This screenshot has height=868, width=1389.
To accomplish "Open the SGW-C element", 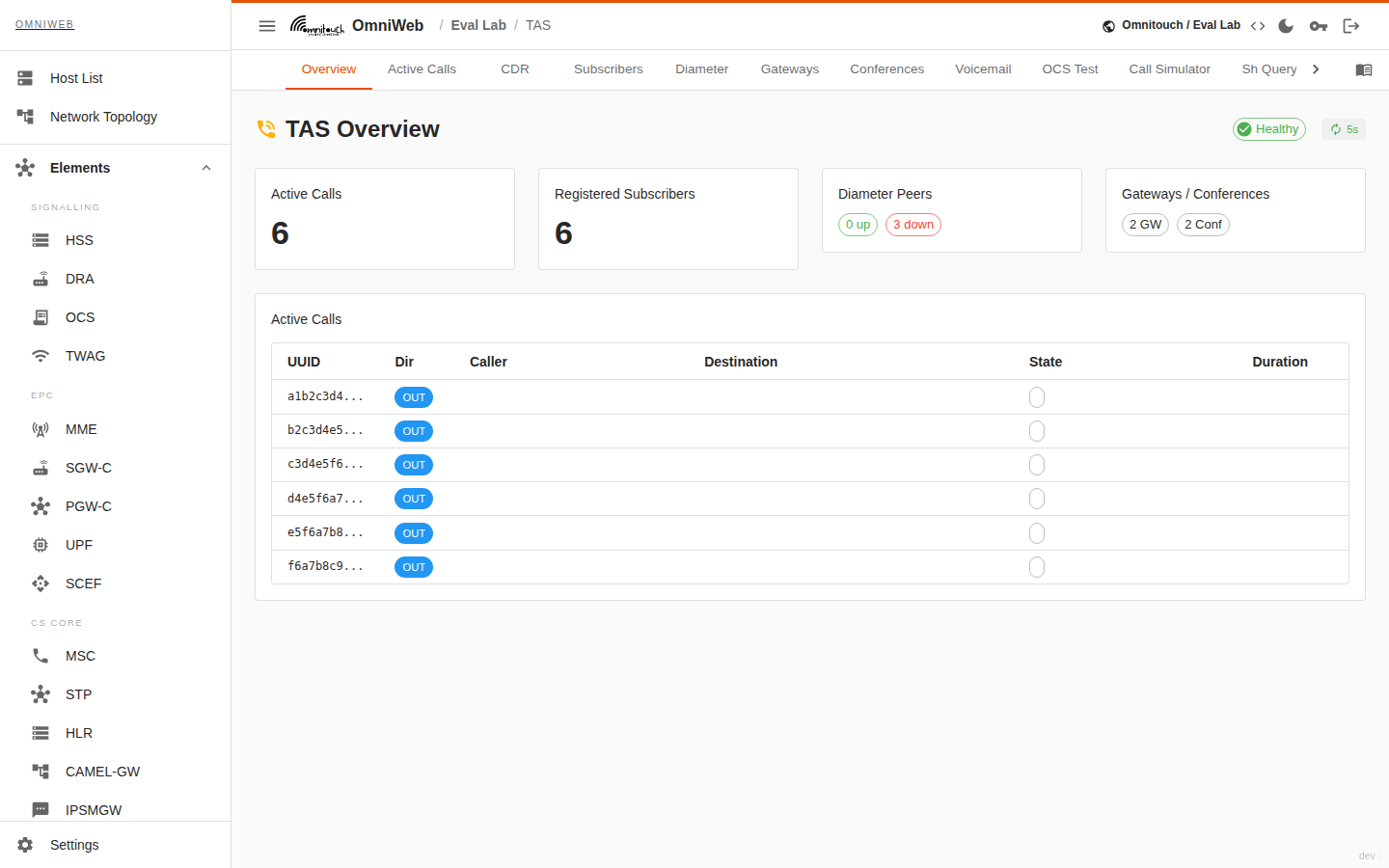I will [x=116, y=468].
